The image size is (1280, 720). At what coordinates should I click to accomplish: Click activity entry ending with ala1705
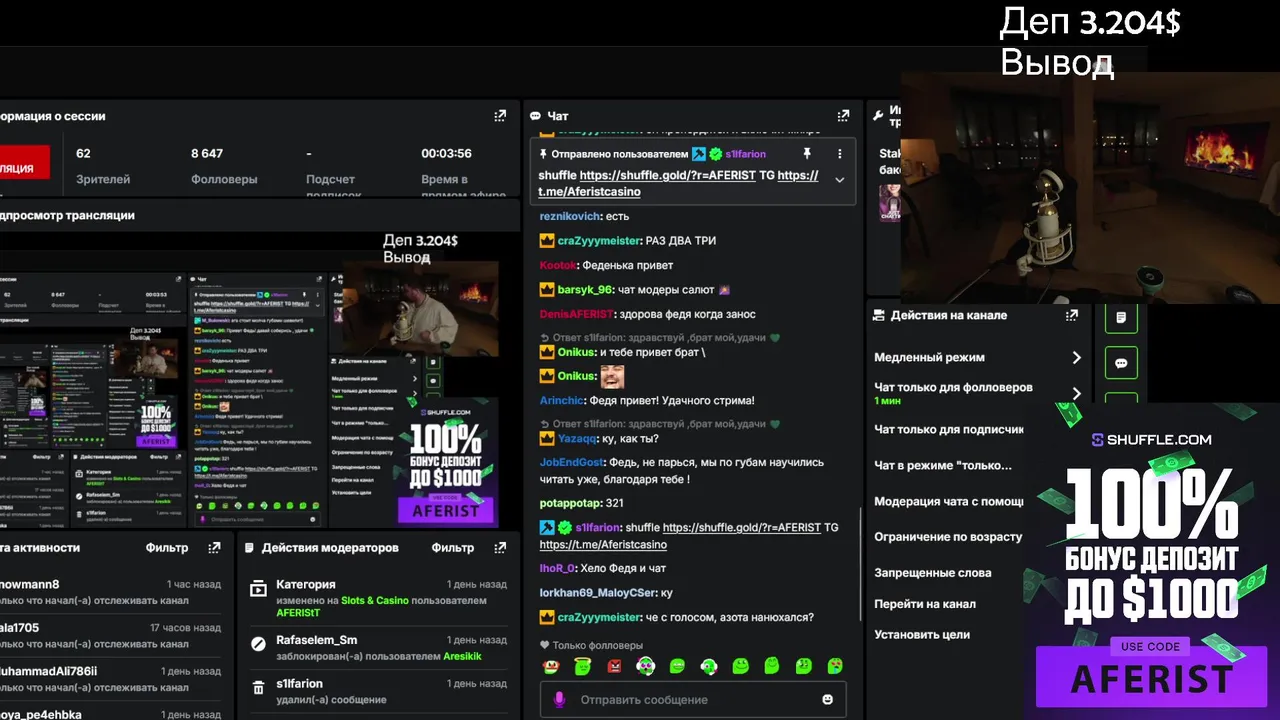pos(110,635)
